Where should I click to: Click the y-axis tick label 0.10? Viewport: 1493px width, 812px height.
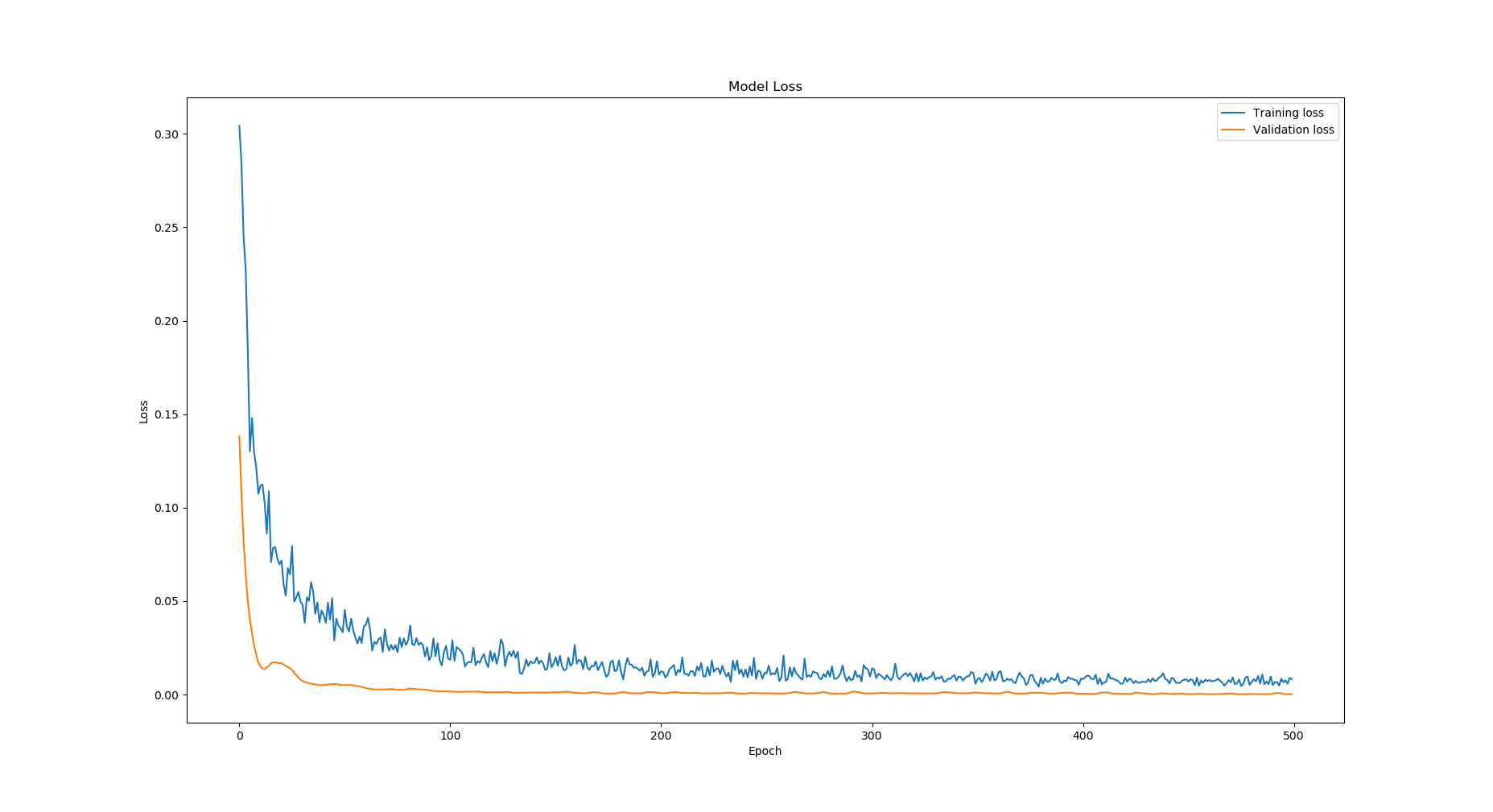coord(166,509)
